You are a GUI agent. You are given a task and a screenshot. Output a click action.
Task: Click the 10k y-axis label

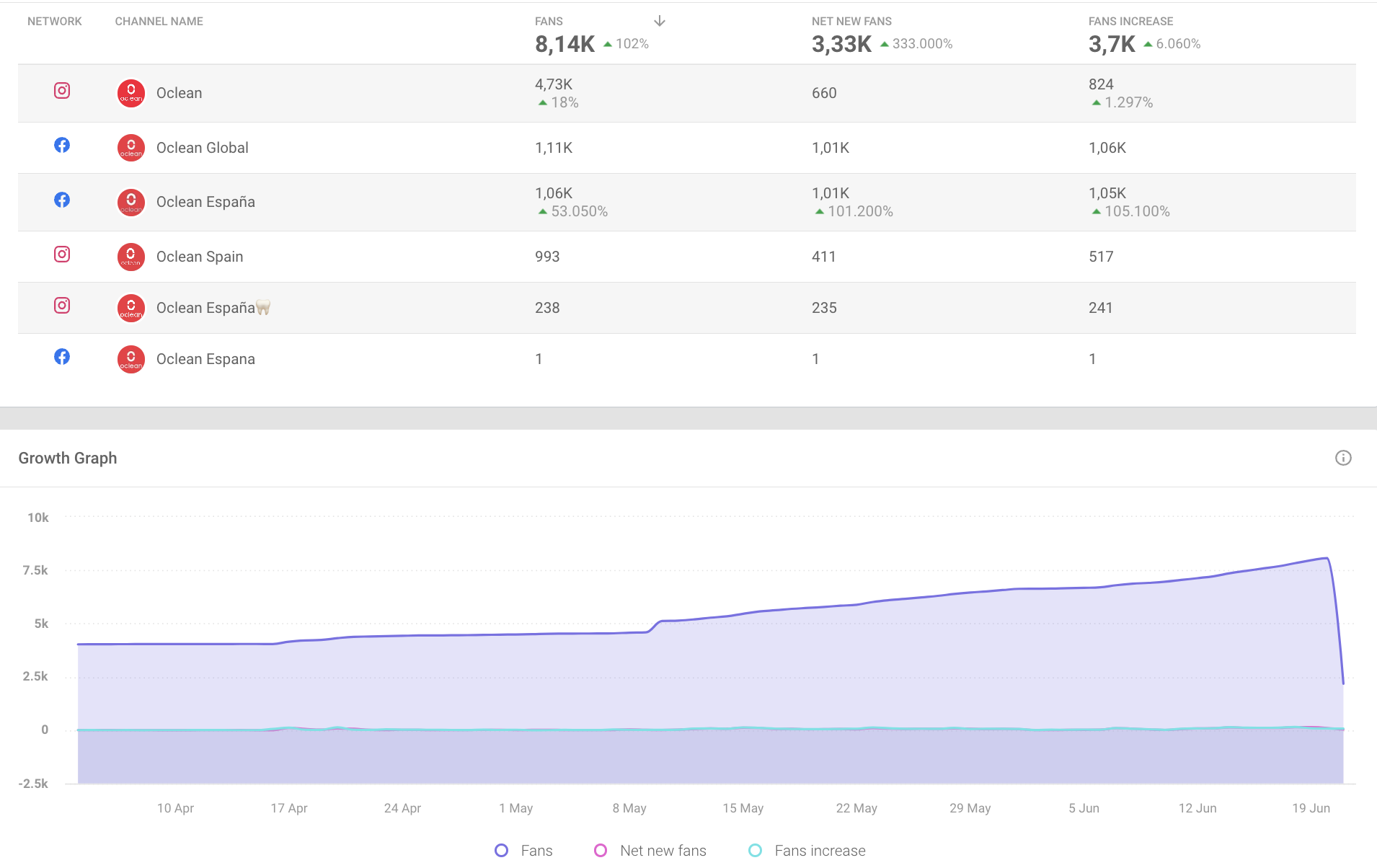[38, 518]
